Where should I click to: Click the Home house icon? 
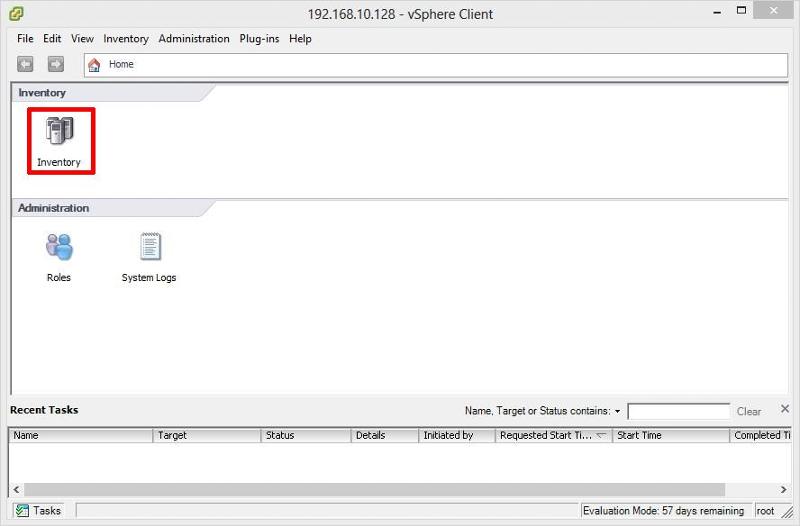coord(94,65)
